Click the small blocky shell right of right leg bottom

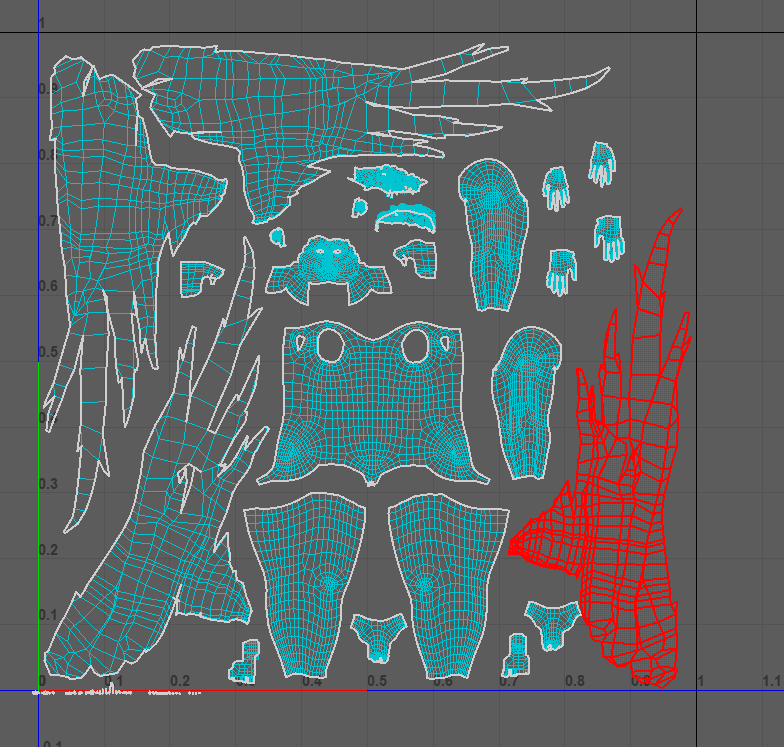[x=516, y=651]
